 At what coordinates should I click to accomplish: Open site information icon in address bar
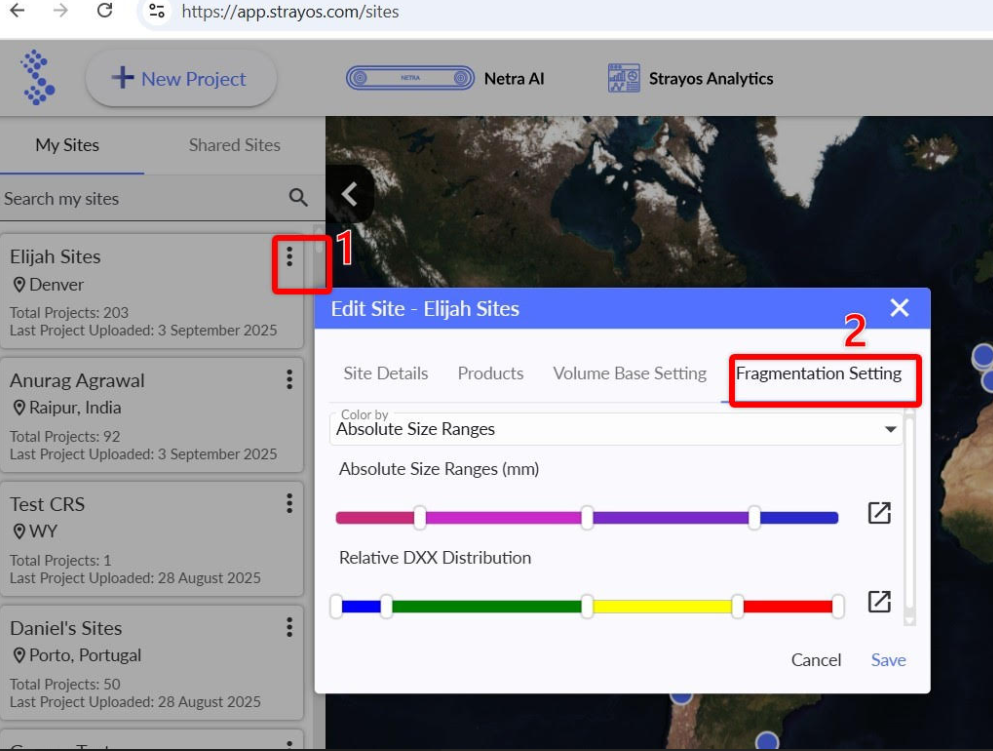click(x=156, y=11)
